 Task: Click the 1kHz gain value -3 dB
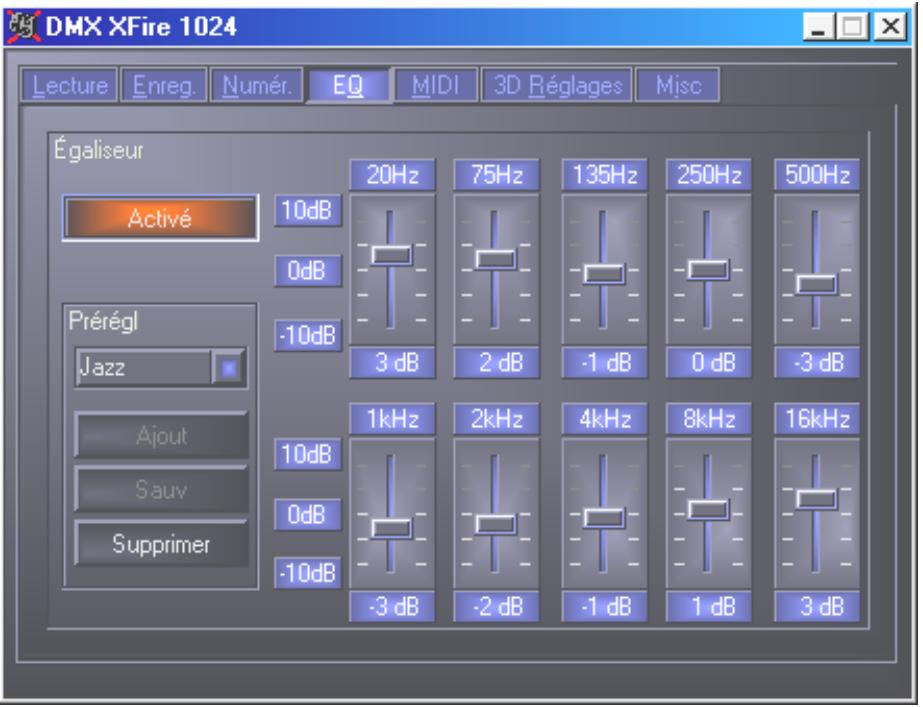coord(393,606)
